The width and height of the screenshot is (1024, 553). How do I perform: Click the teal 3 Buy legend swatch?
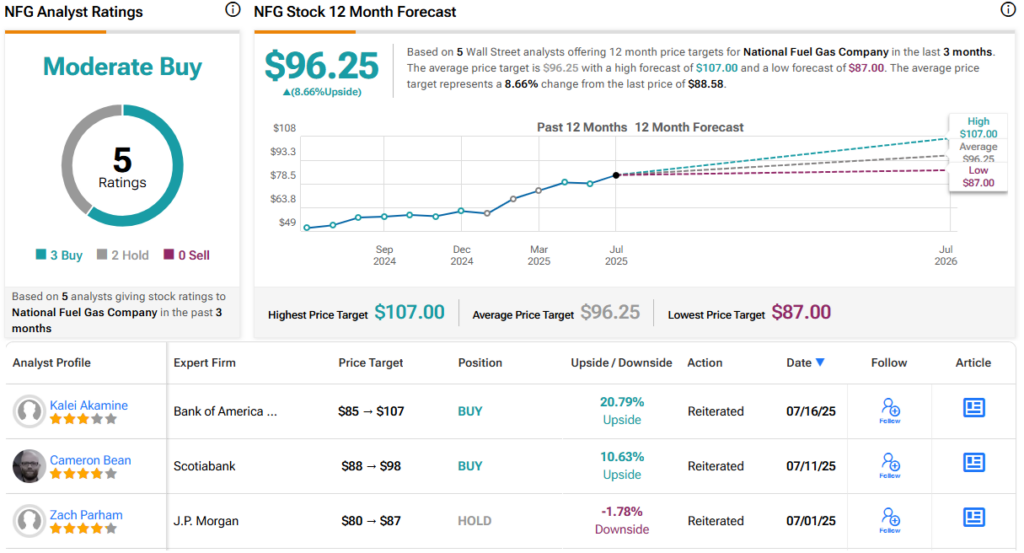(x=41, y=256)
